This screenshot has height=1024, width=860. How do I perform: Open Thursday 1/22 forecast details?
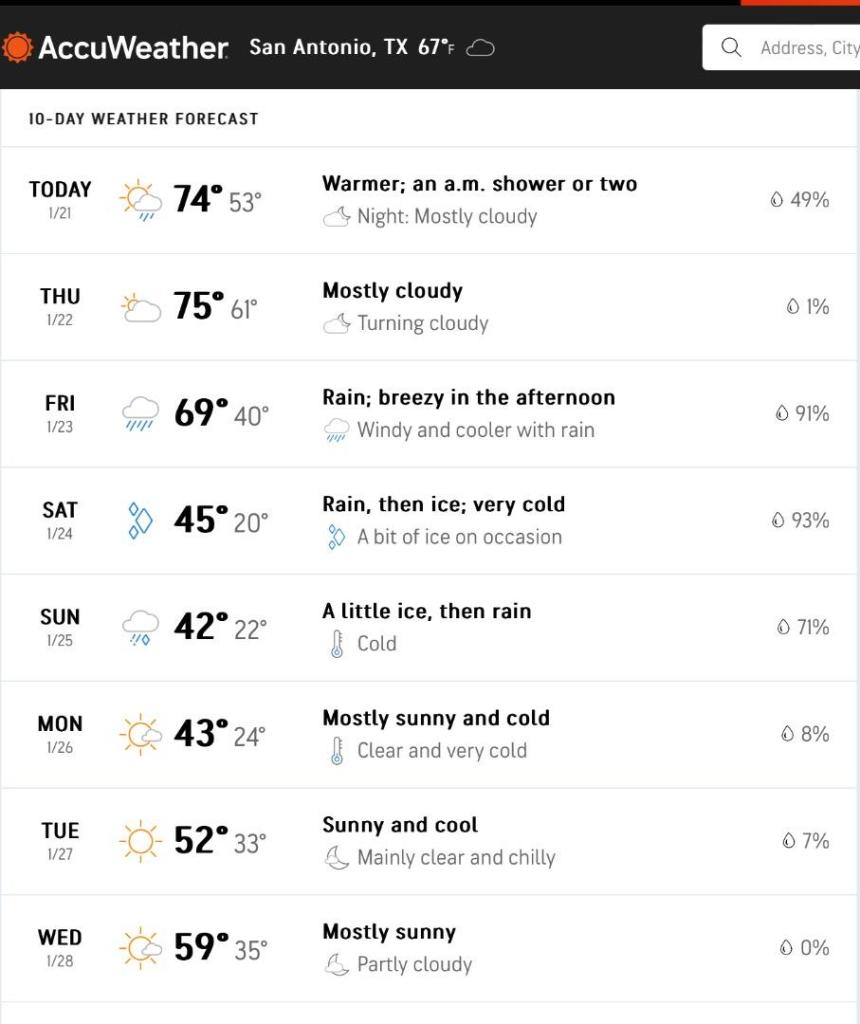(60, 306)
